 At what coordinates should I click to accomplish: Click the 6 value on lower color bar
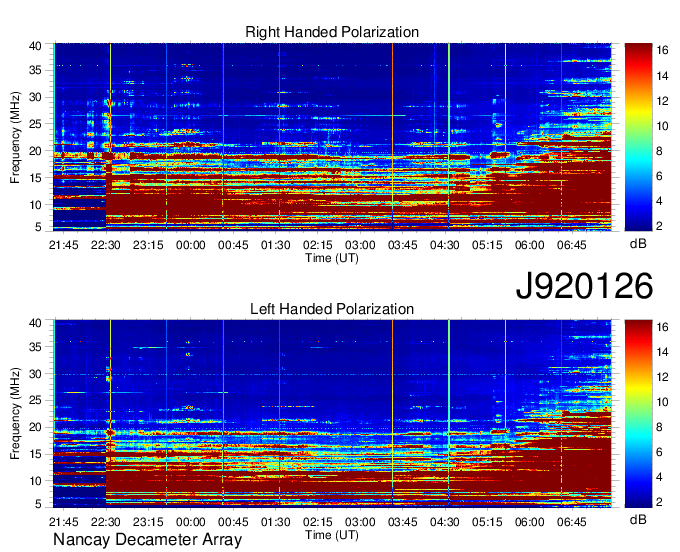coord(659,452)
